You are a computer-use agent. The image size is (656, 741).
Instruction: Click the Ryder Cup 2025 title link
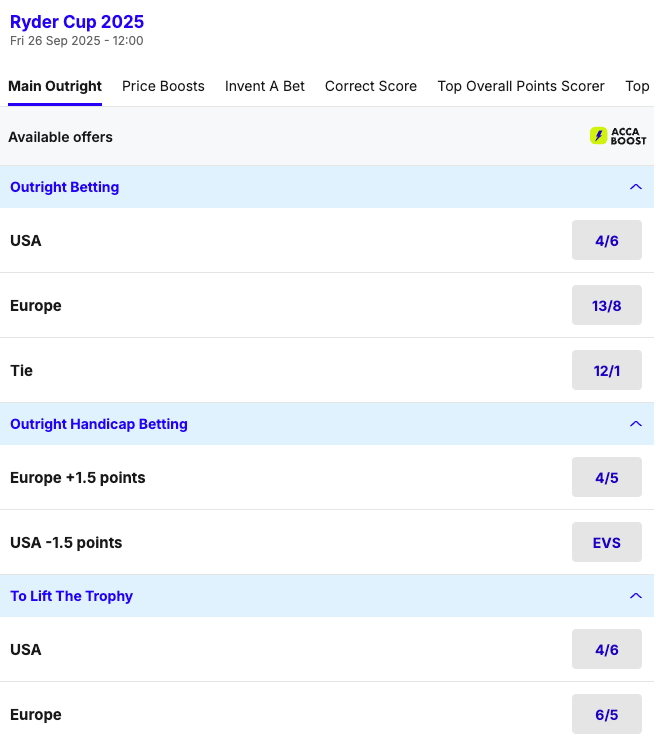point(77,22)
